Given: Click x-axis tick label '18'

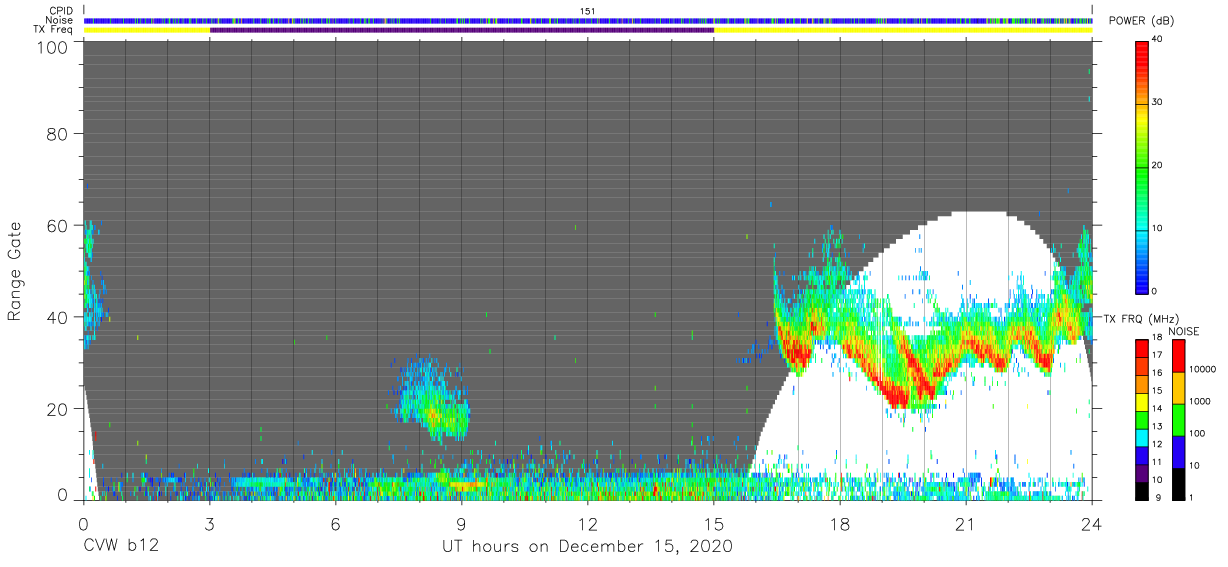Looking at the screenshot, I should click(839, 524).
